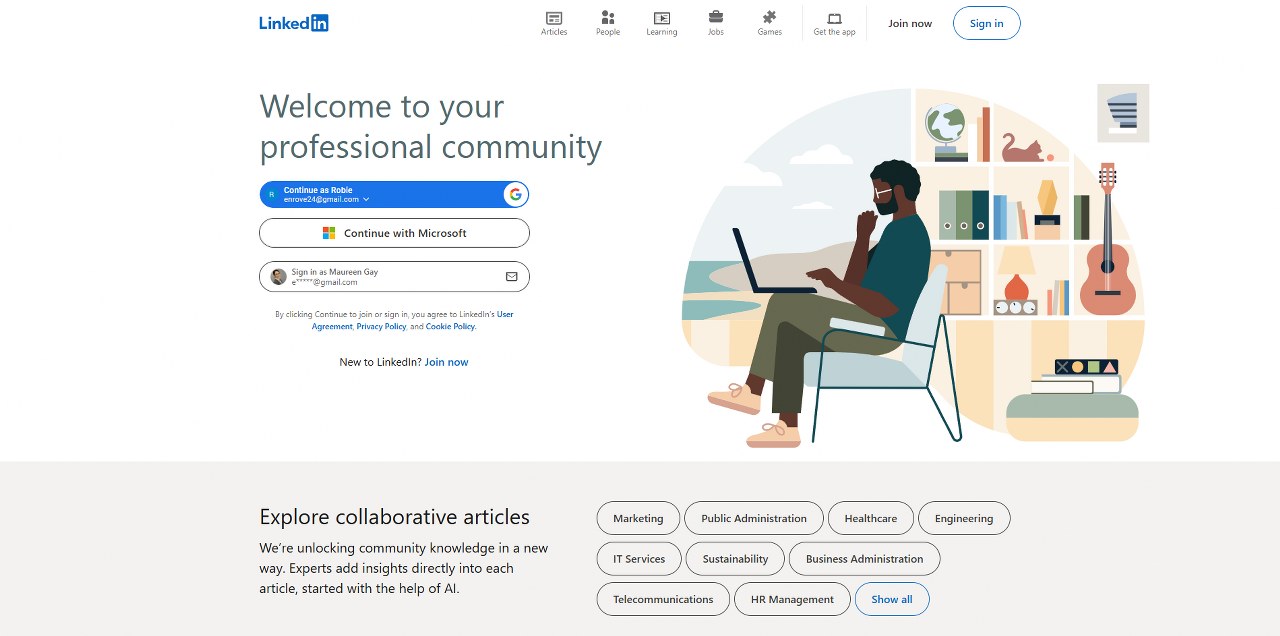Viewport: 1280px width, 636px height.
Task: Select the Engineering topic pill
Action: (964, 518)
